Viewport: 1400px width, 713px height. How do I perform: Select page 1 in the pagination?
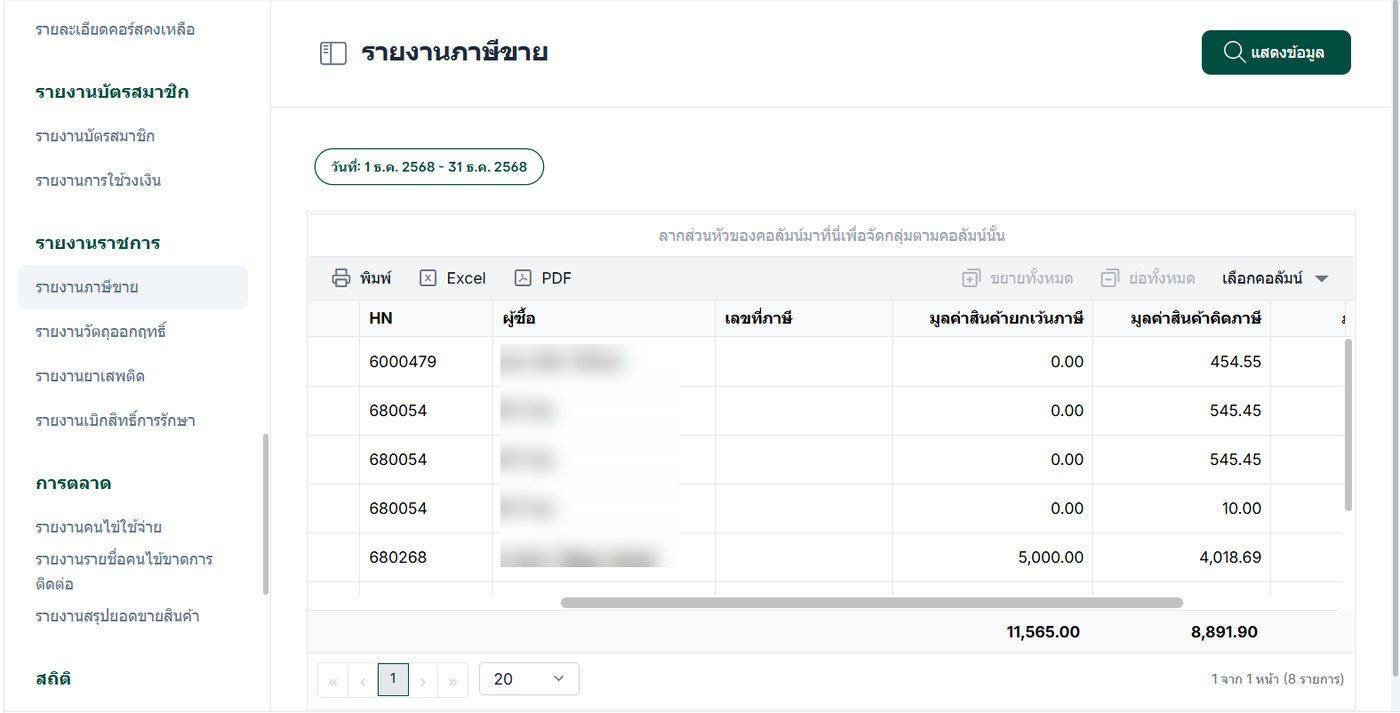click(393, 679)
